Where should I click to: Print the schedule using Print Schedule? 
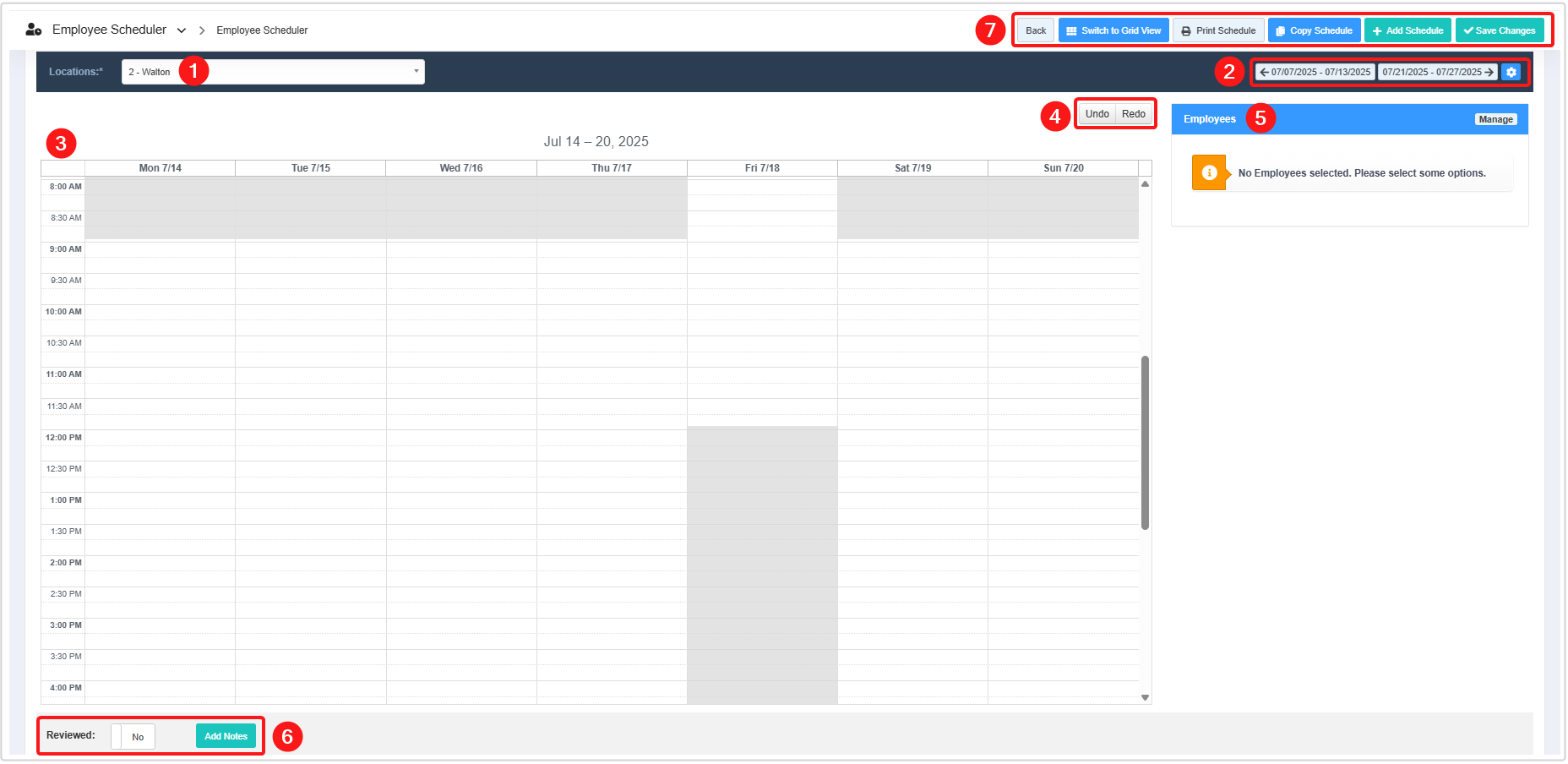click(x=1217, y=30)
